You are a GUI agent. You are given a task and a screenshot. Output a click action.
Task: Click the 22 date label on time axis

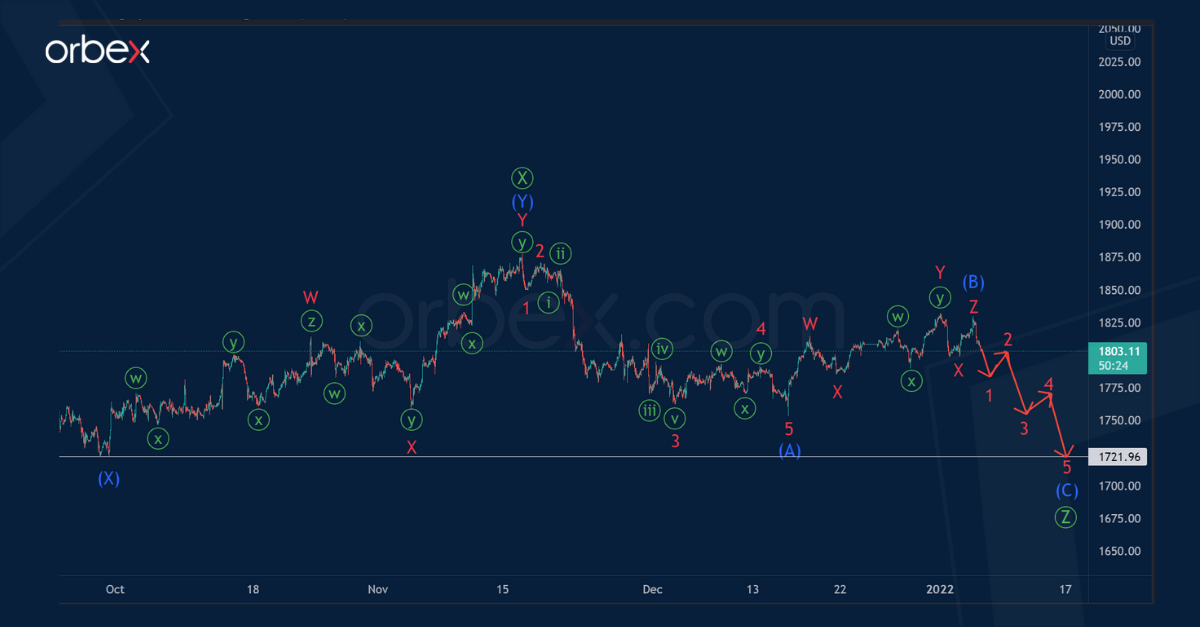(x=840, y=590)
